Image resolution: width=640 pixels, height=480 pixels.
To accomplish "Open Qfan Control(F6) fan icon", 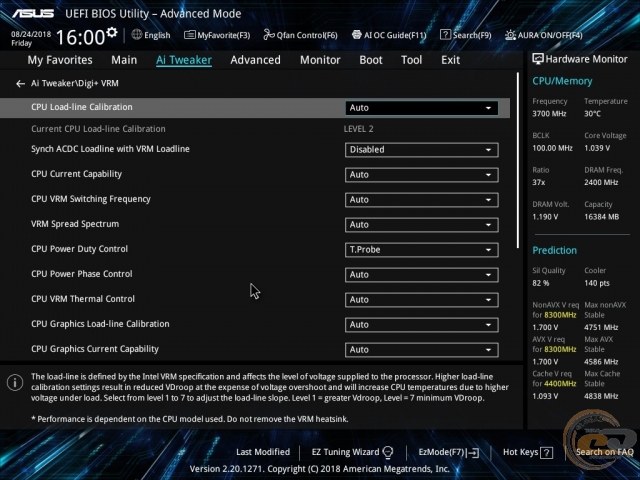I will pyautogui.click(x=269, y=35).
